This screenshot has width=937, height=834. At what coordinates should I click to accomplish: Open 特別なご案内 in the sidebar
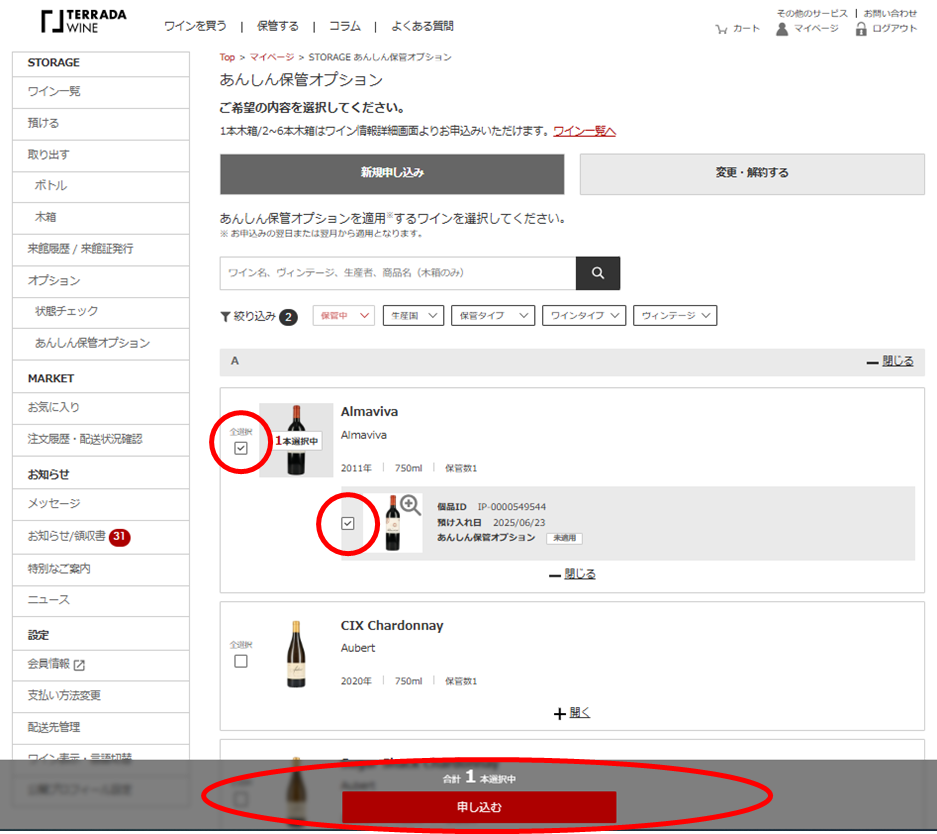pos(101,569)
